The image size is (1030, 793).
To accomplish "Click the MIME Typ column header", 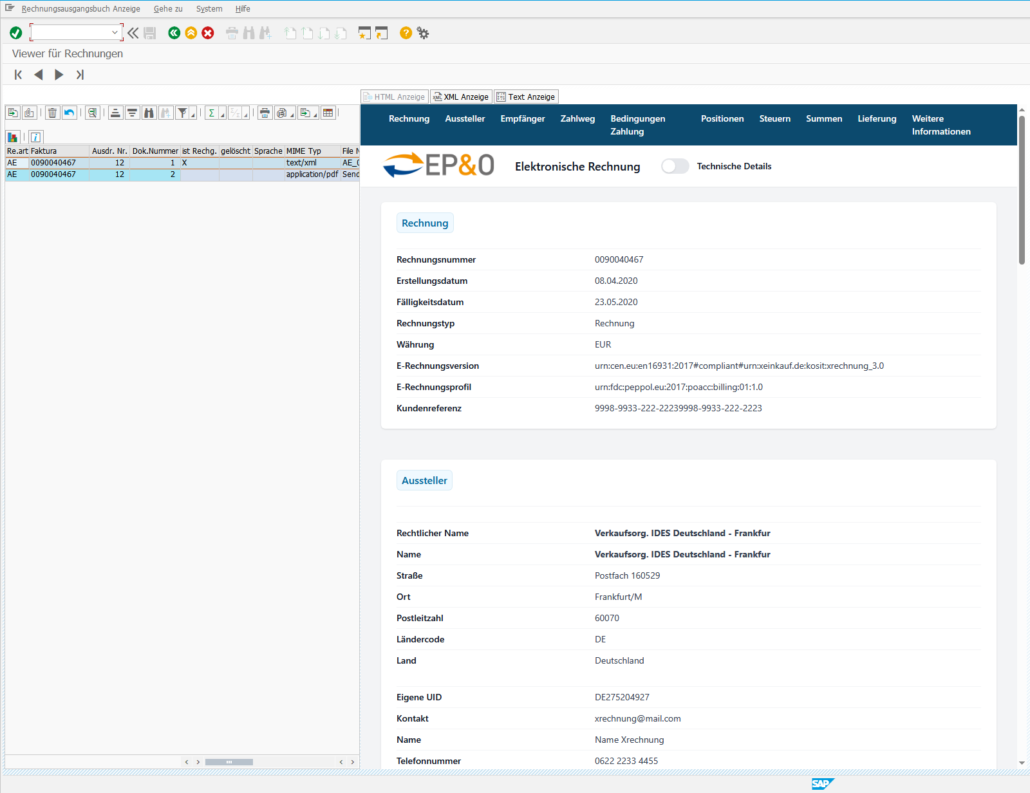I will (312, 151).
